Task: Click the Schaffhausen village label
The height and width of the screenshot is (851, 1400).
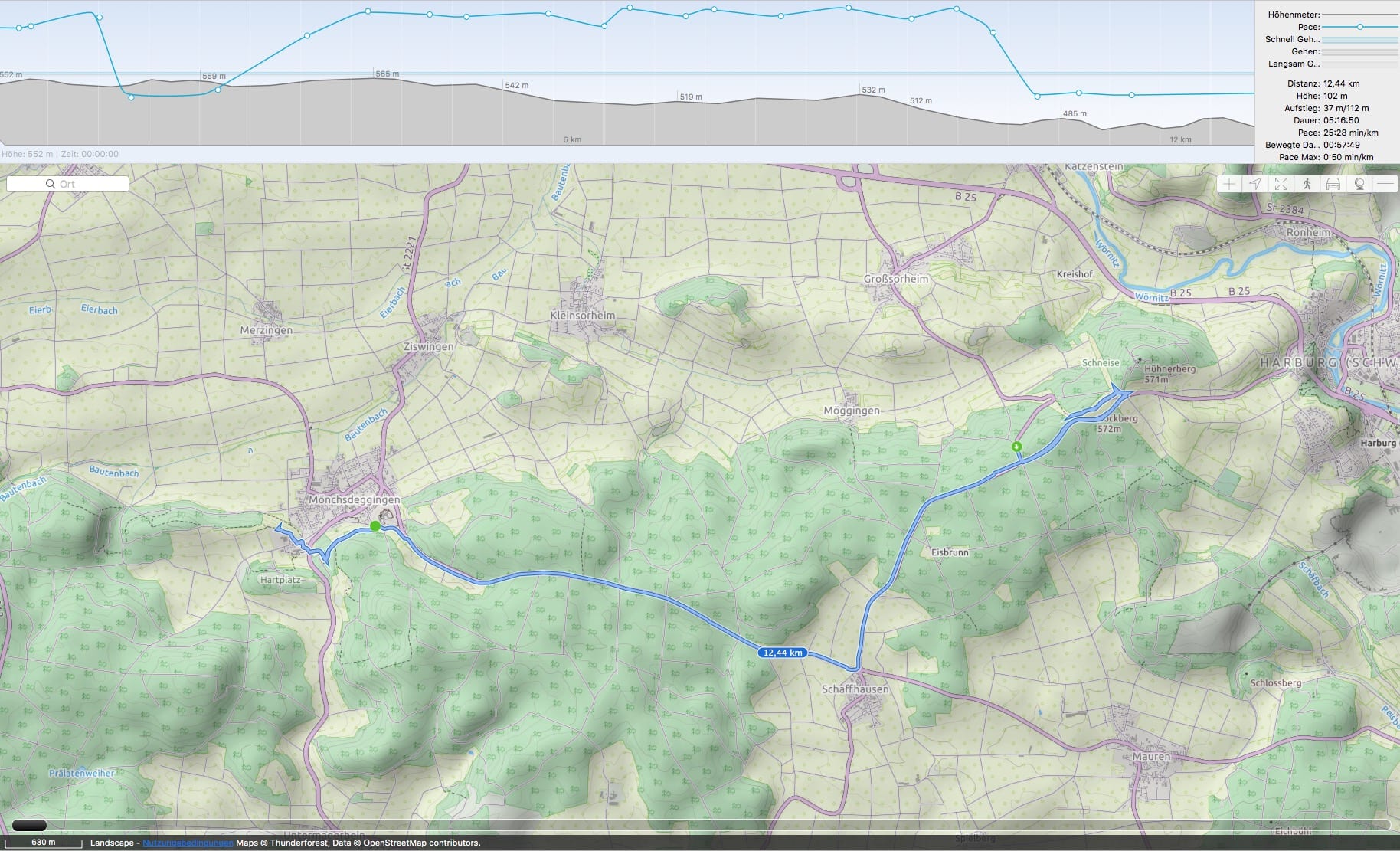Action: click(855, 689)
